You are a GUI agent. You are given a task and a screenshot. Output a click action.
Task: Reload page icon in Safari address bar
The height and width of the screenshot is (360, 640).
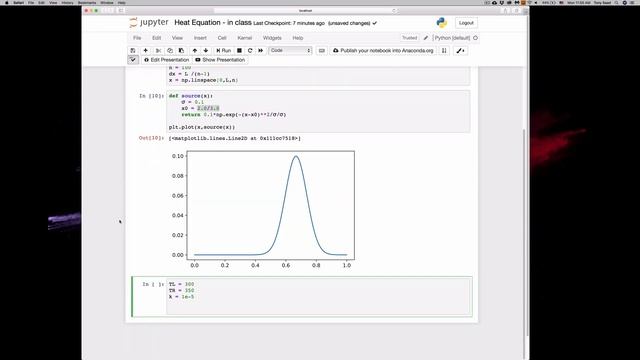[x=394, y=11]
